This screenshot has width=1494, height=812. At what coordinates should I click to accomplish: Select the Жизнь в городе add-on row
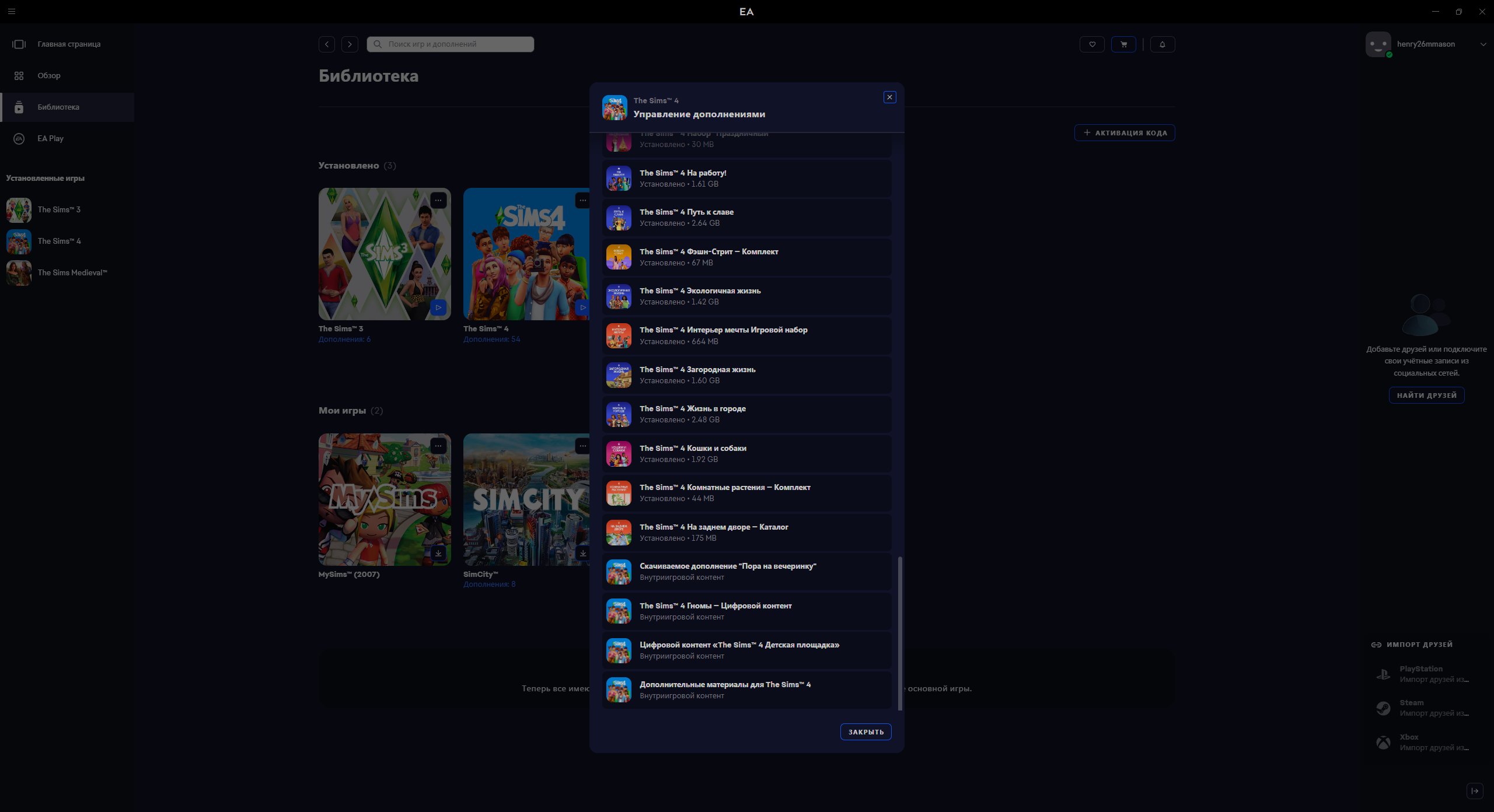point(747,414)
